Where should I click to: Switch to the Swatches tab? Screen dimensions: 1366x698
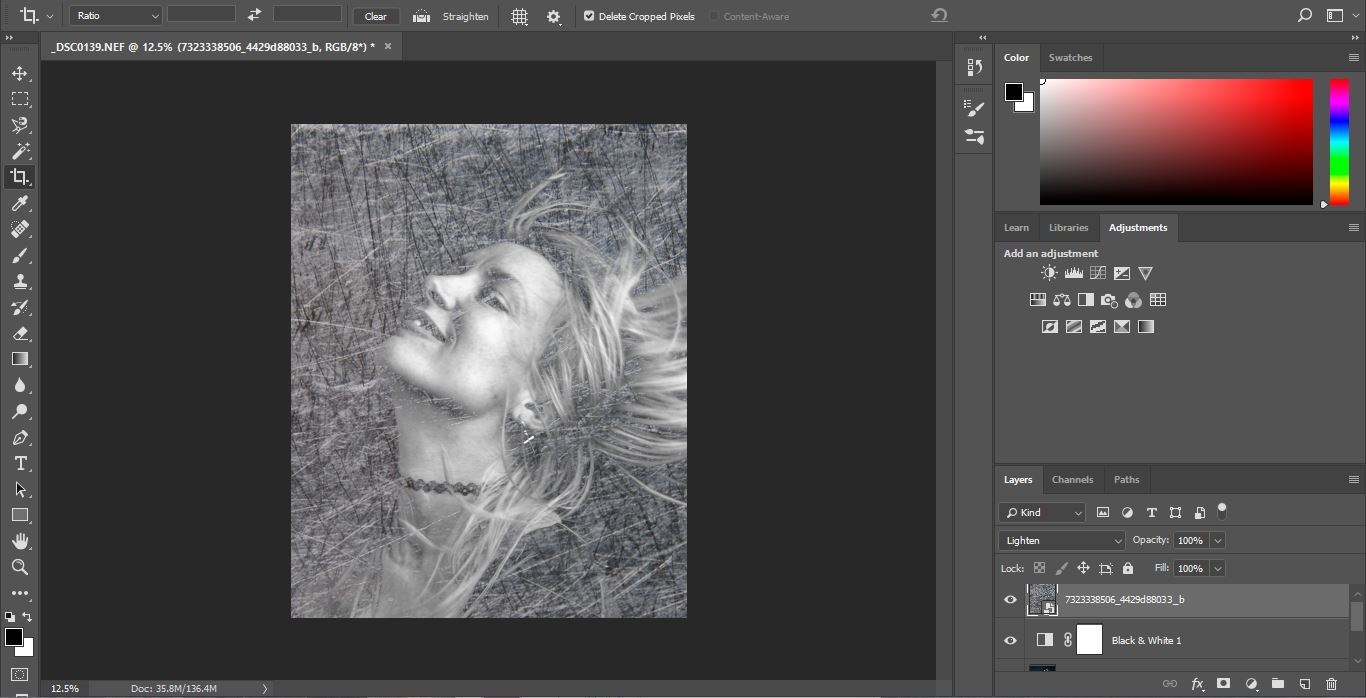click(x=1070, y=57)
